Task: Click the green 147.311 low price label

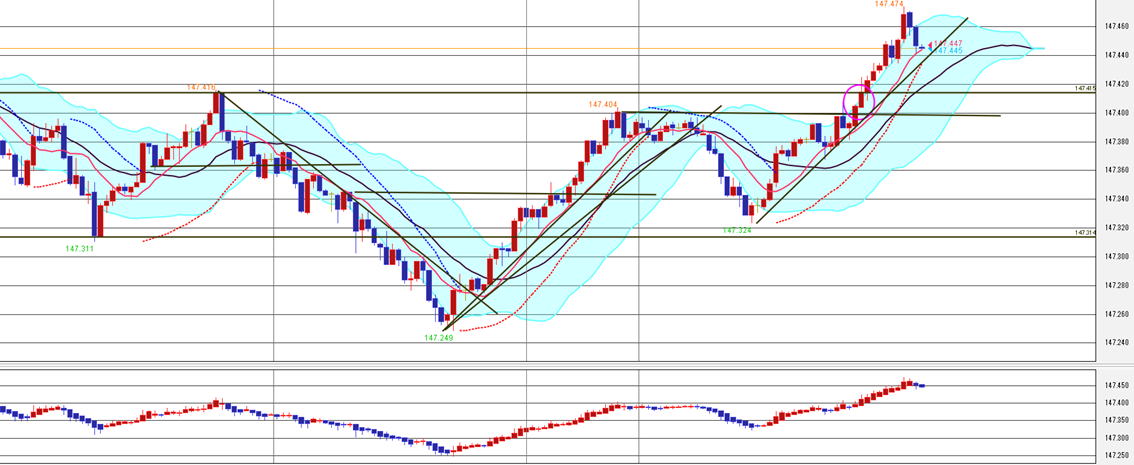Action: pos(80,248)
